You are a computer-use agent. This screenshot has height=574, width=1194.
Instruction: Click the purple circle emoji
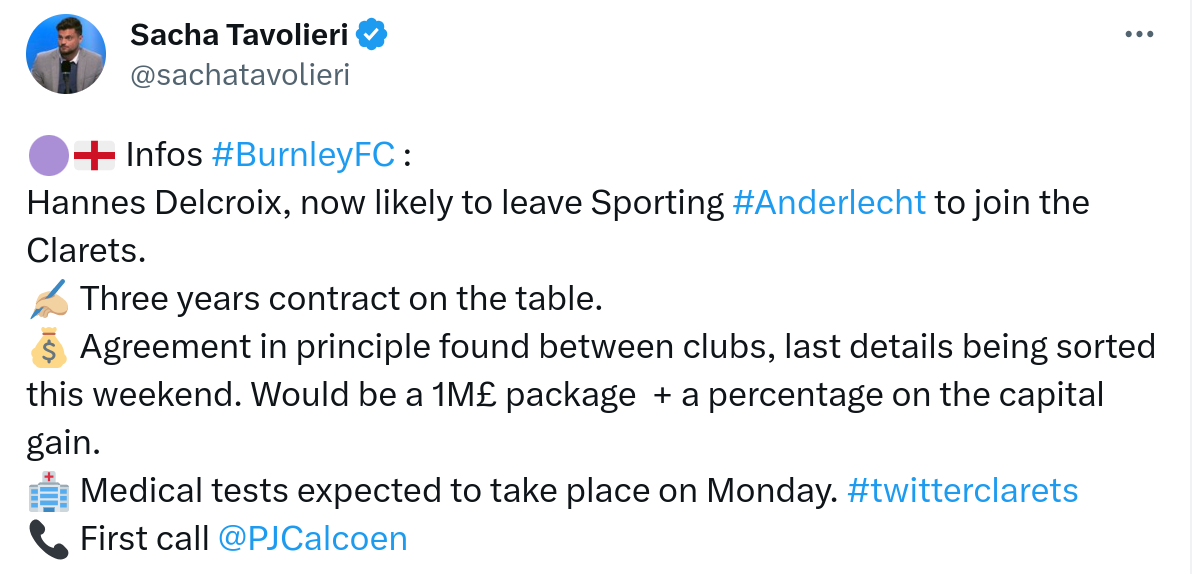(x=47, y=155)
